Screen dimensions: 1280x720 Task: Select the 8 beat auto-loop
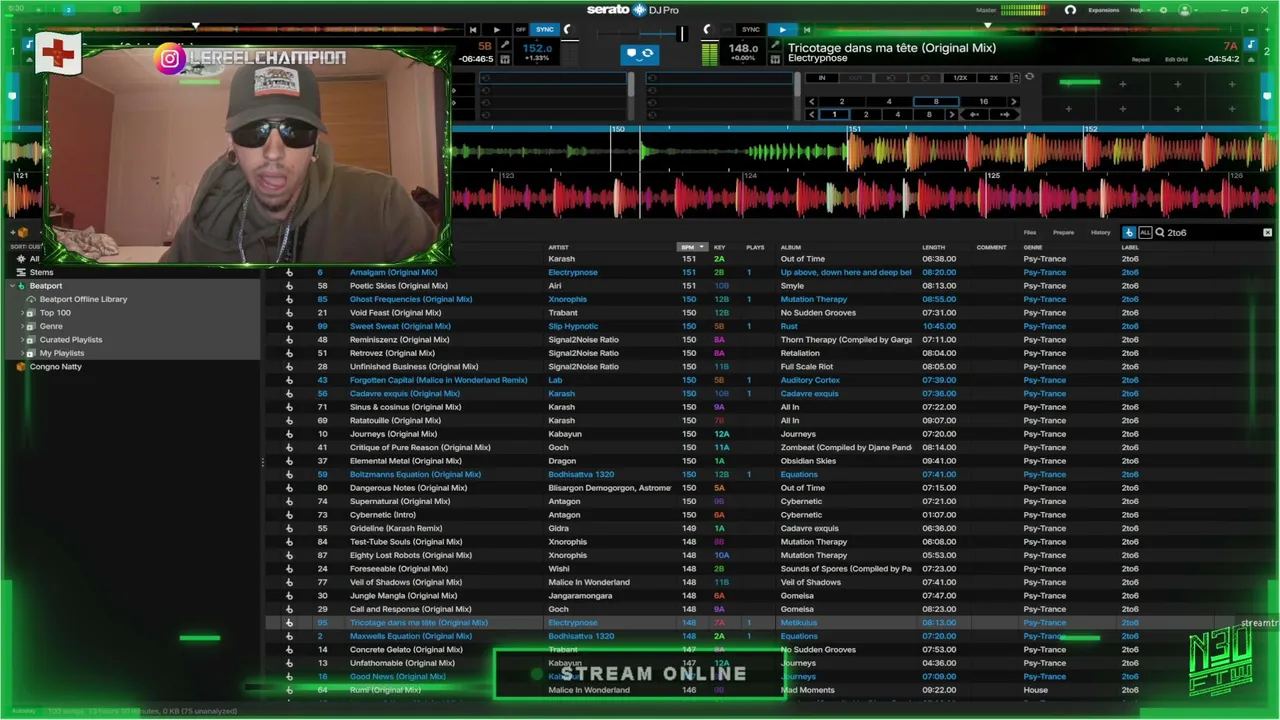(936, 102)
